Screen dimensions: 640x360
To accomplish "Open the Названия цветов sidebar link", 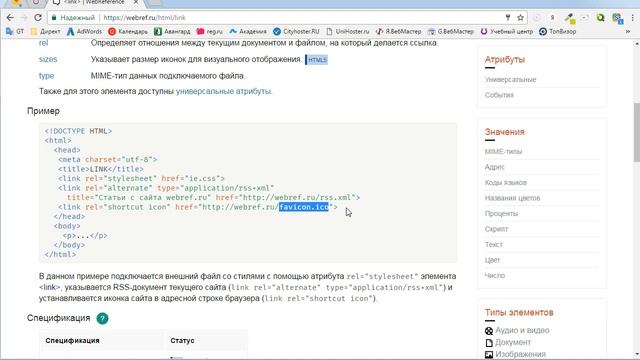I will click(x=512, y=198).
